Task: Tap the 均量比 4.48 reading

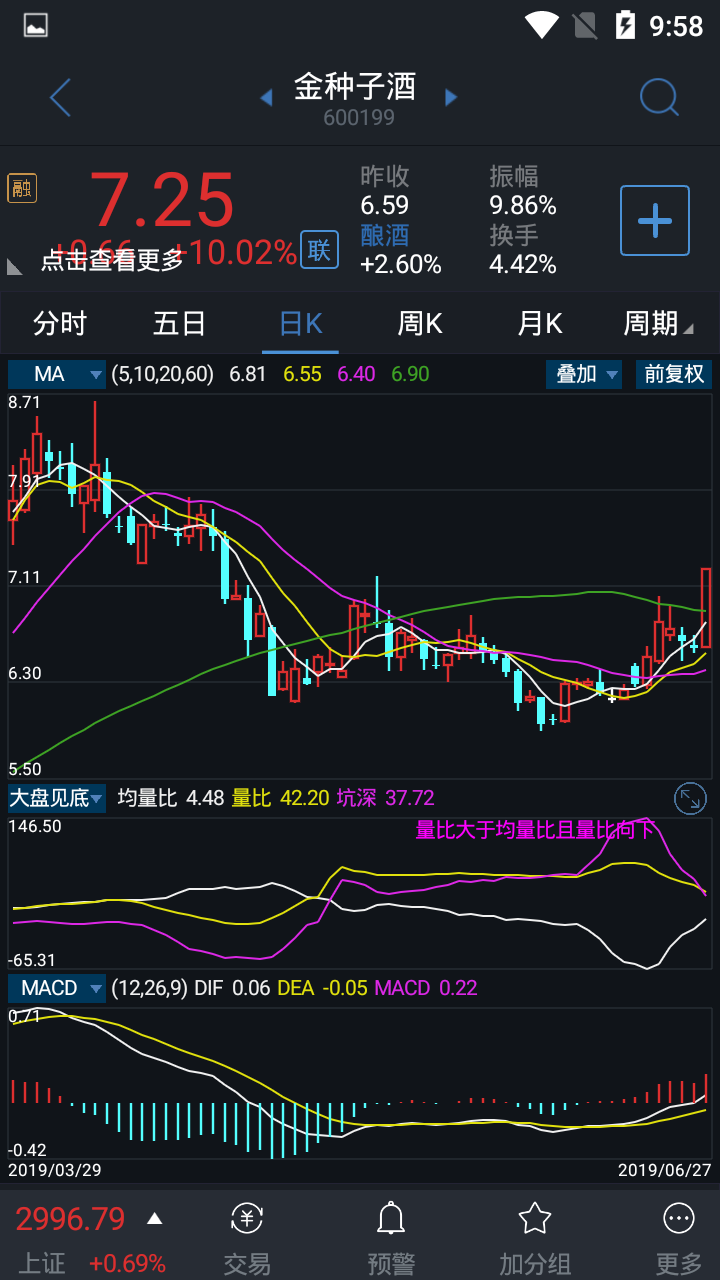Action: 170,798
